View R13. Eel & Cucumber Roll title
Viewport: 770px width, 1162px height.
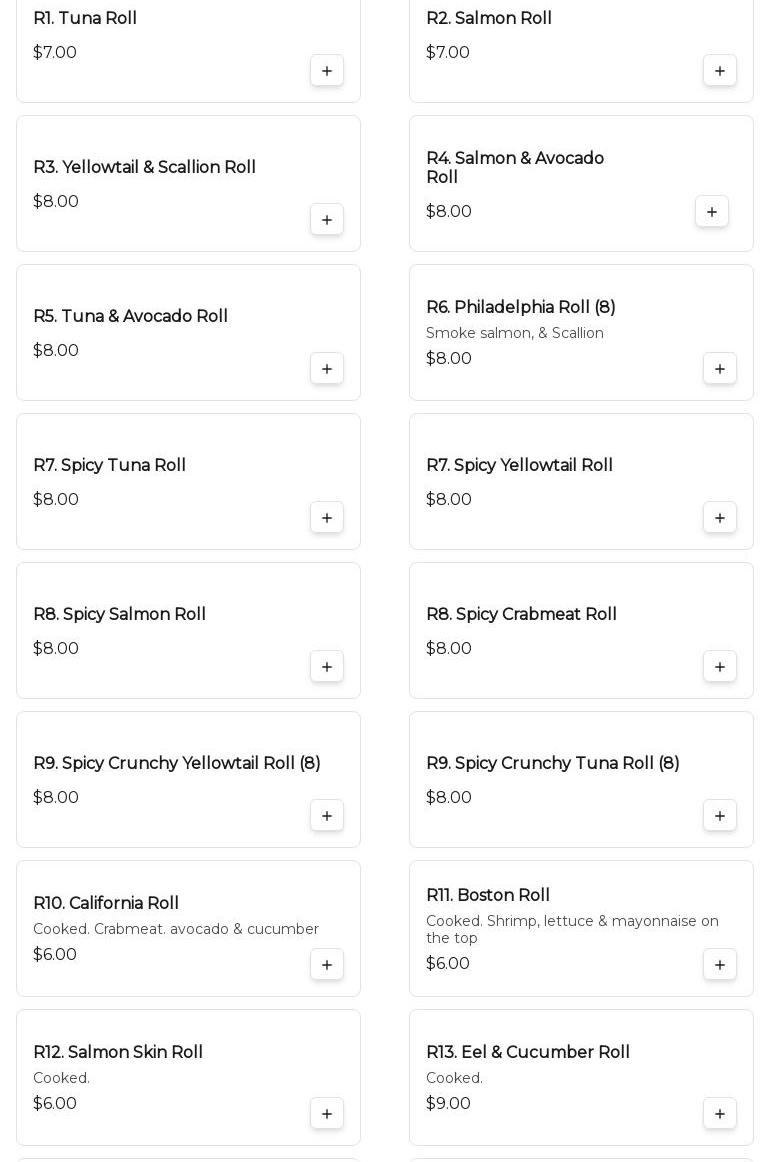point(528,1052)
